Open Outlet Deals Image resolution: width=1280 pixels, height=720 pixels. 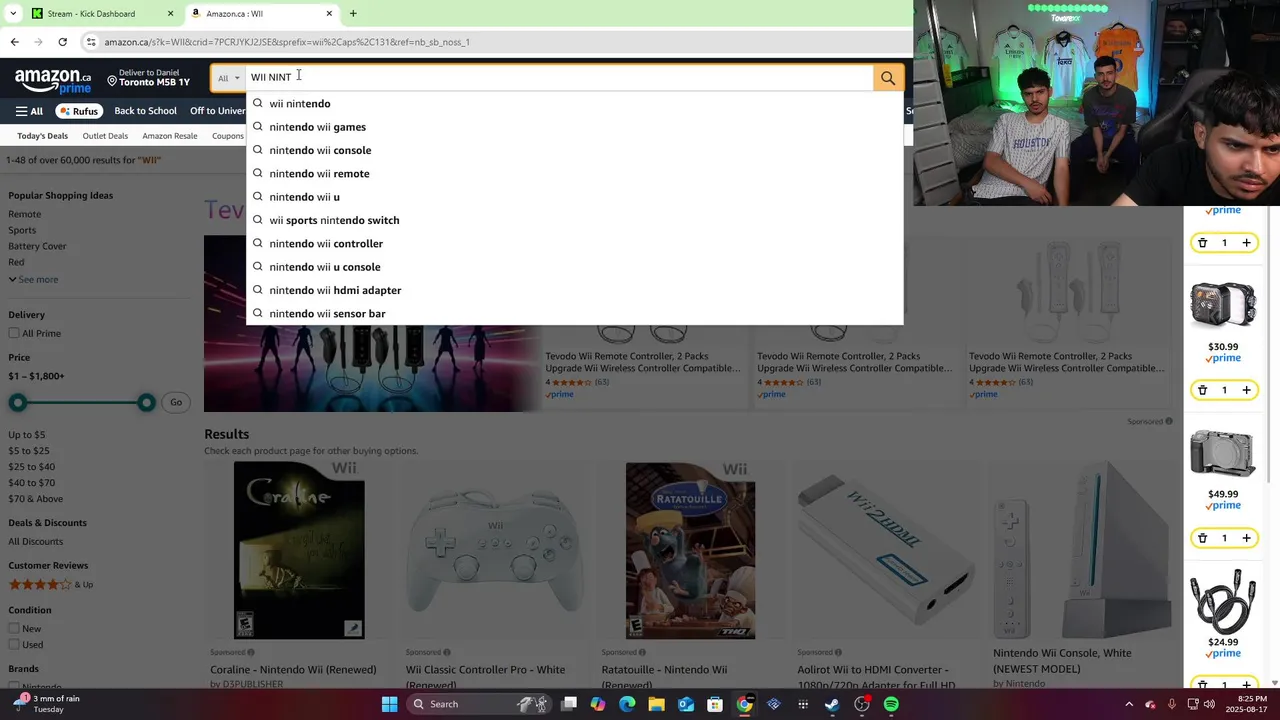tap(105, 136)
